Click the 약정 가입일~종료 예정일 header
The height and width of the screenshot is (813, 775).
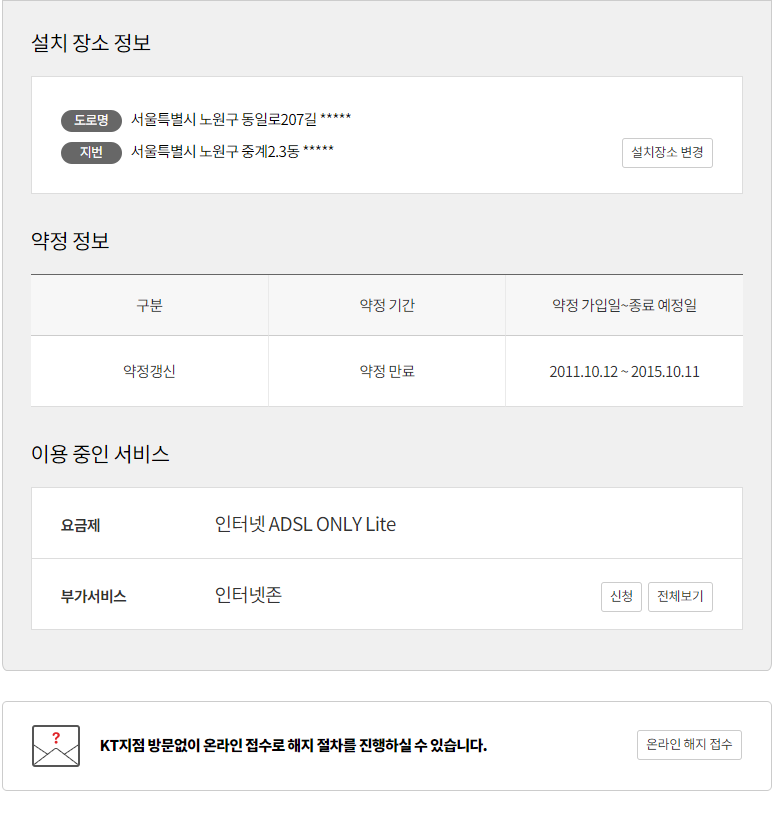tap(624, 305)
